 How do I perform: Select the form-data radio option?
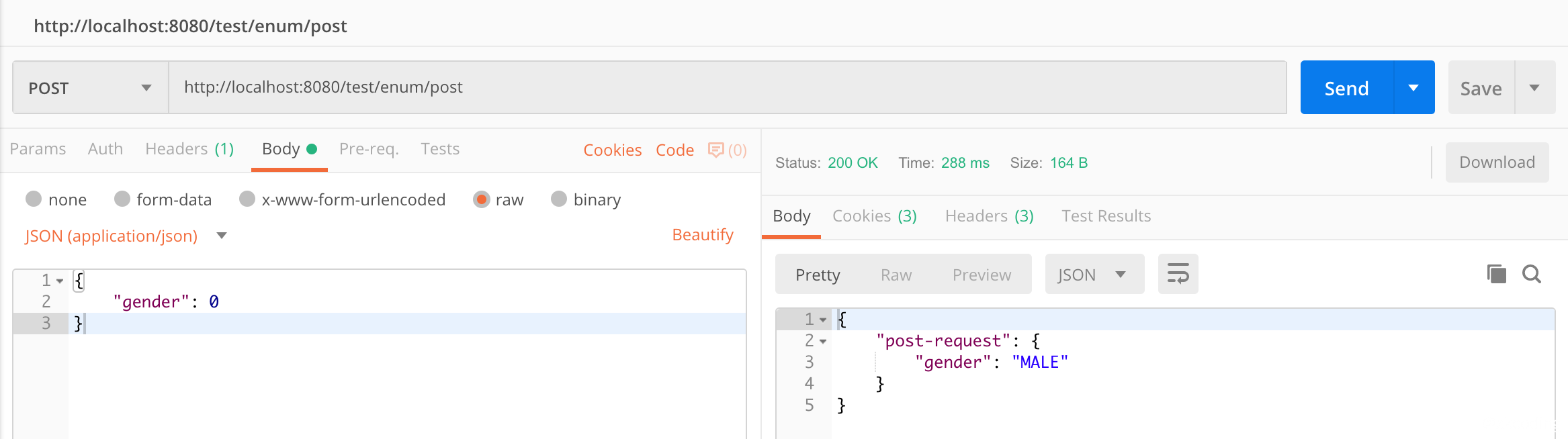(x=122, y=199)
